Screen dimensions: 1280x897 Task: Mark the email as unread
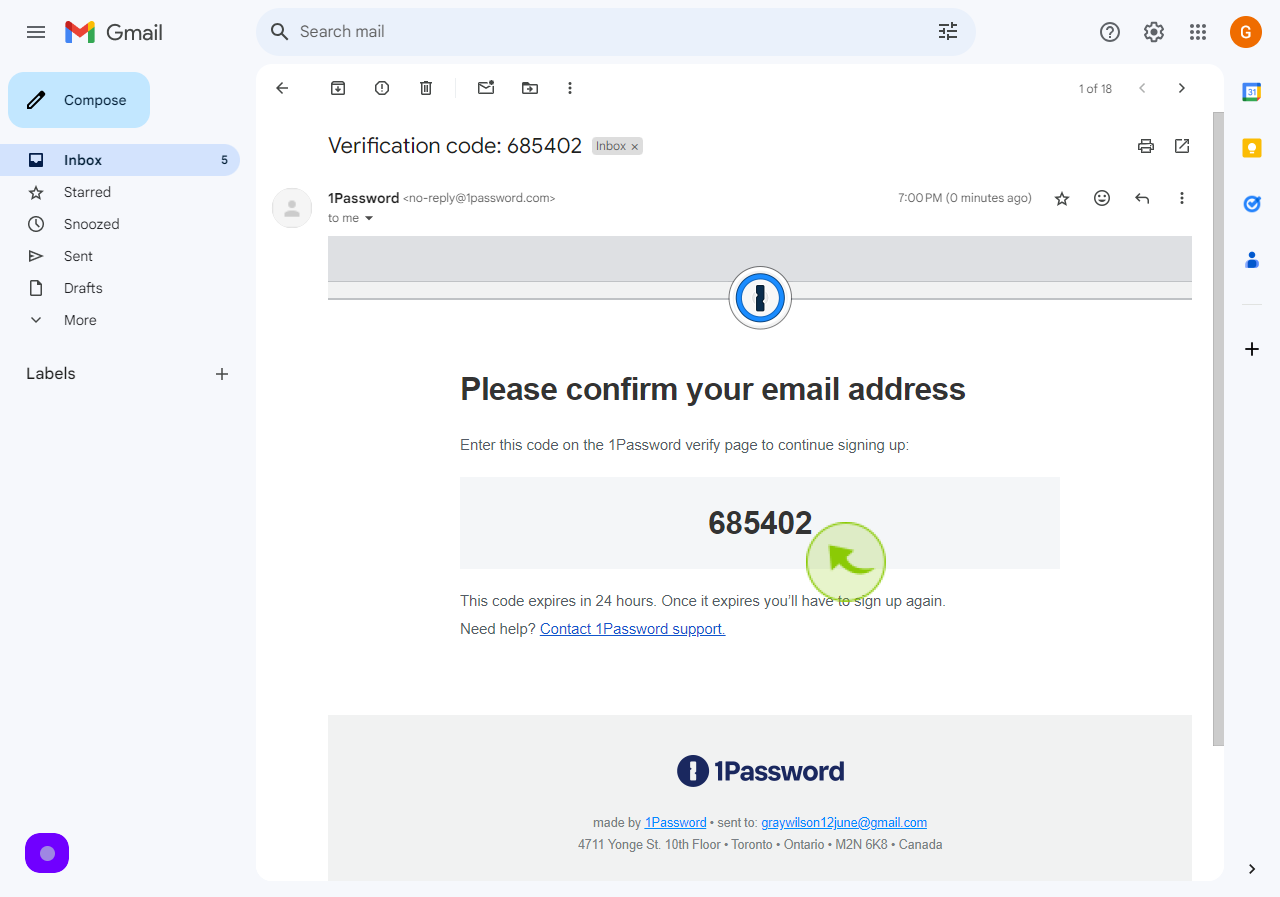[486, 88]
